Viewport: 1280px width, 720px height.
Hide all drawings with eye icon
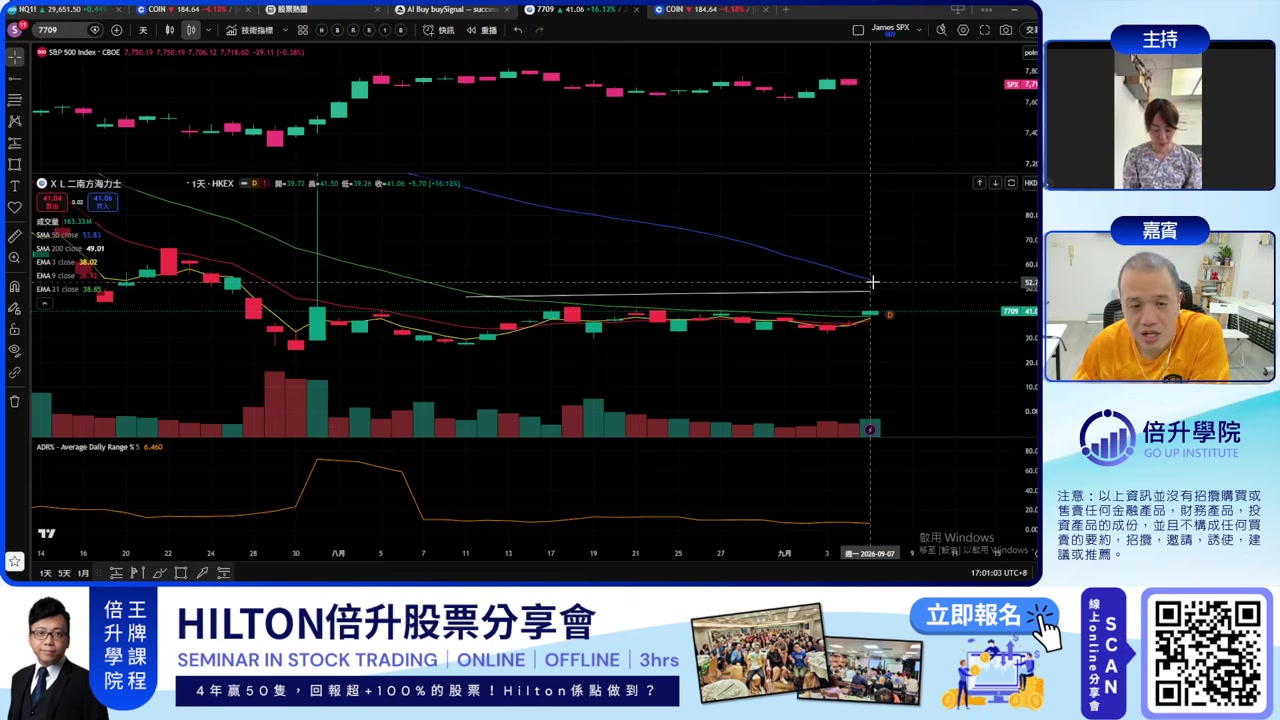14,351
